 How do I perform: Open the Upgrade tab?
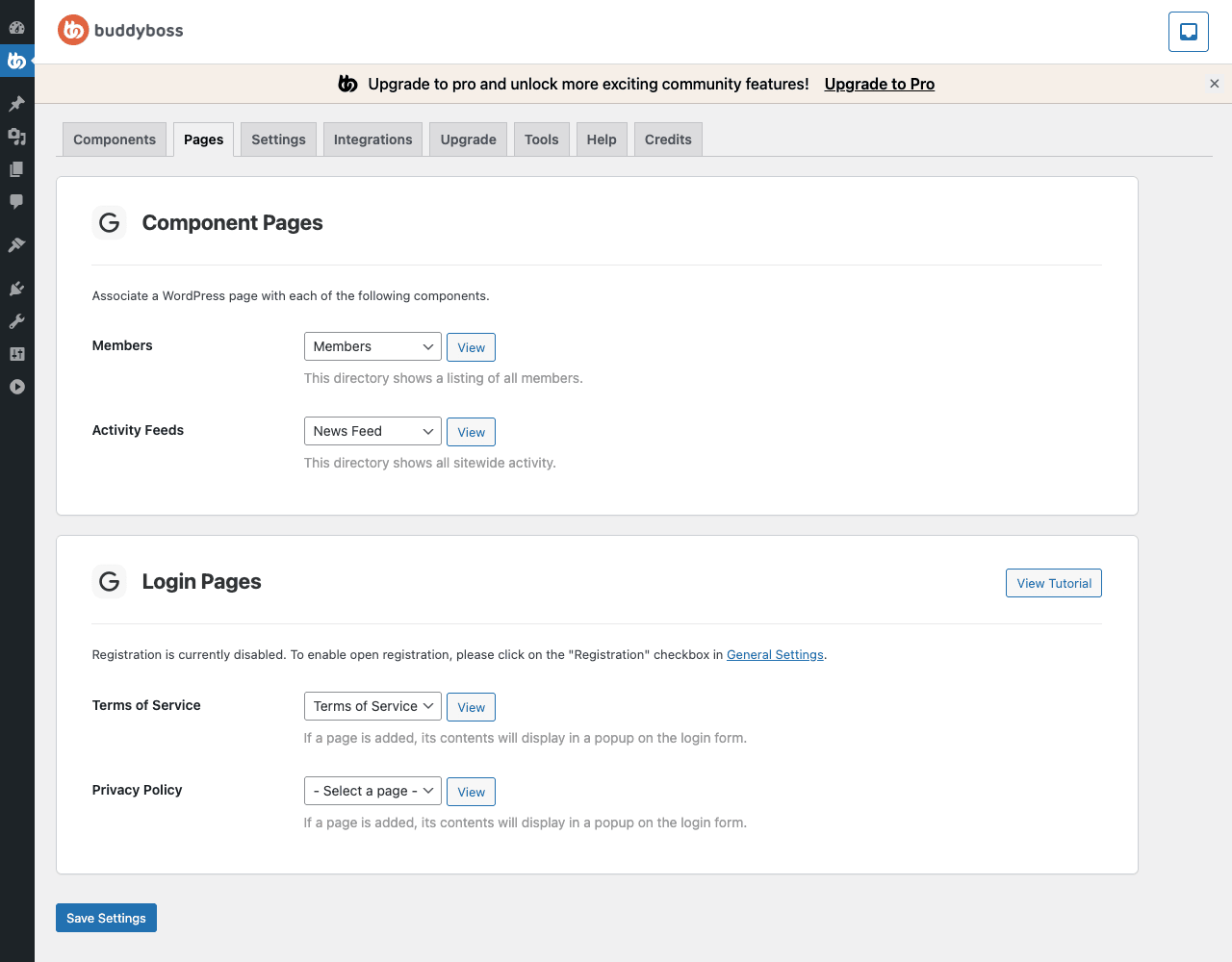(x=469, y=139)
